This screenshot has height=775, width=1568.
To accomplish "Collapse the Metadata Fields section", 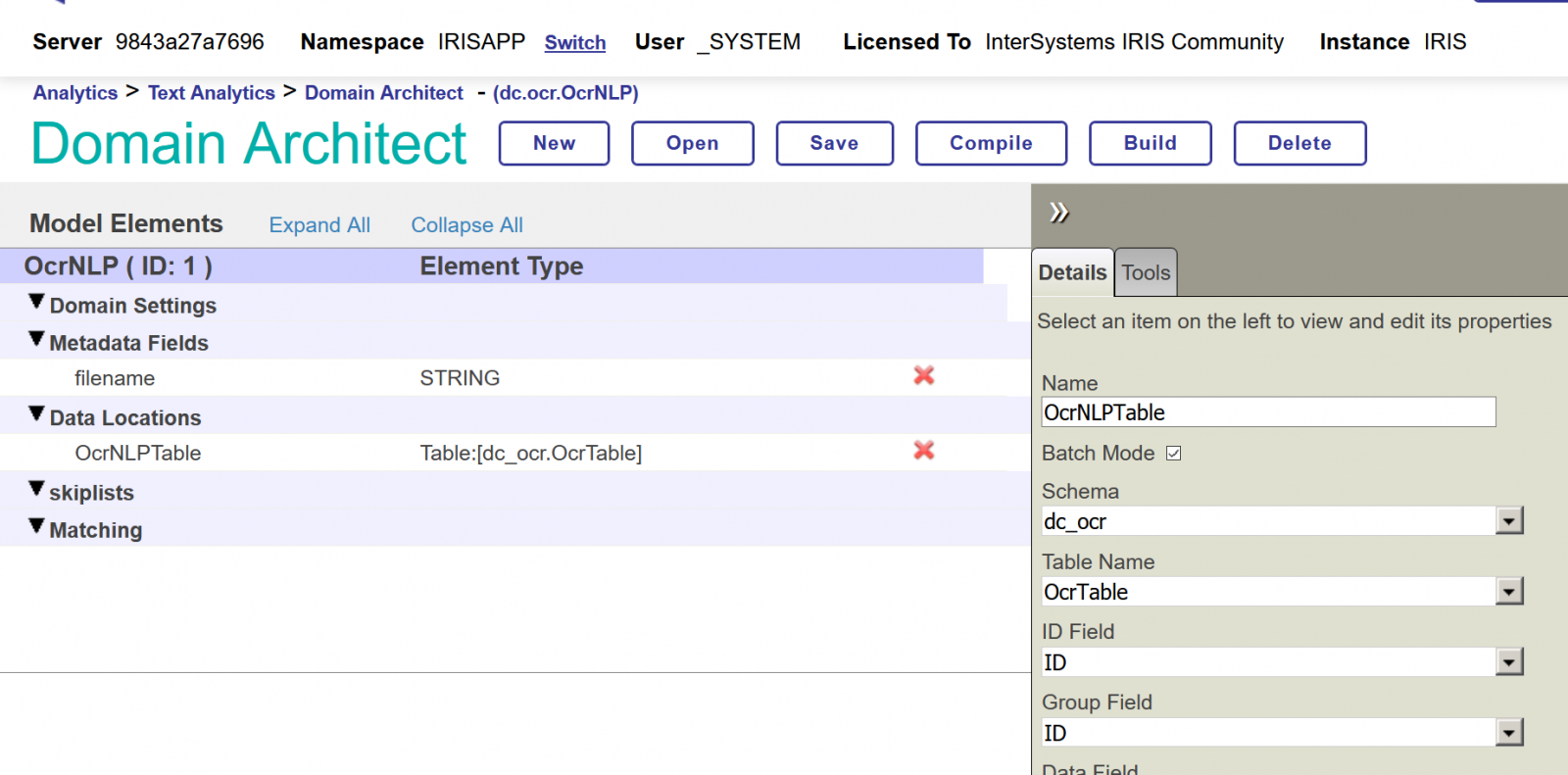I will click(x=36, y=340).
